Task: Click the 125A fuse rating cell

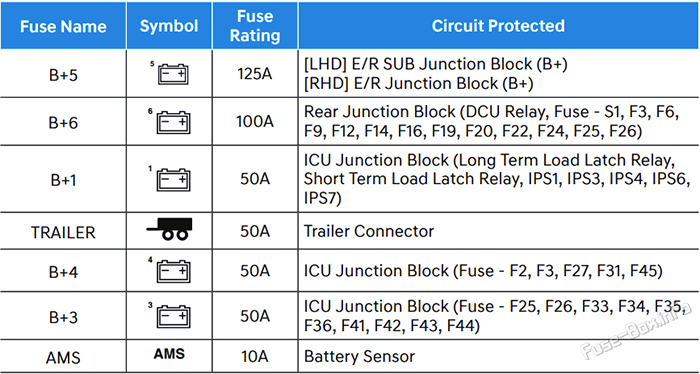Action: [x=255, y=74]
